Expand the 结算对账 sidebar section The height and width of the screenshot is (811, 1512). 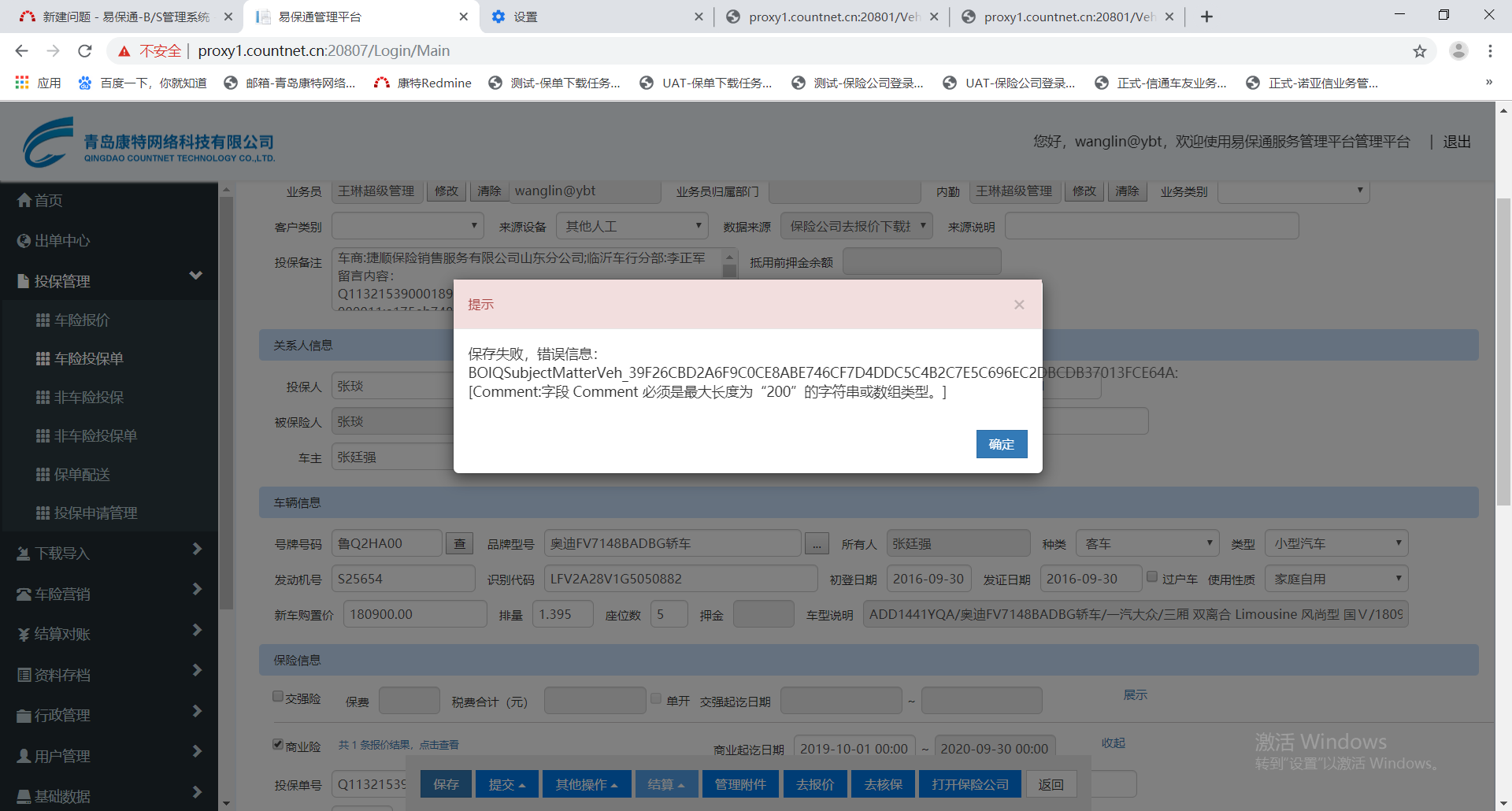point(109,634)
